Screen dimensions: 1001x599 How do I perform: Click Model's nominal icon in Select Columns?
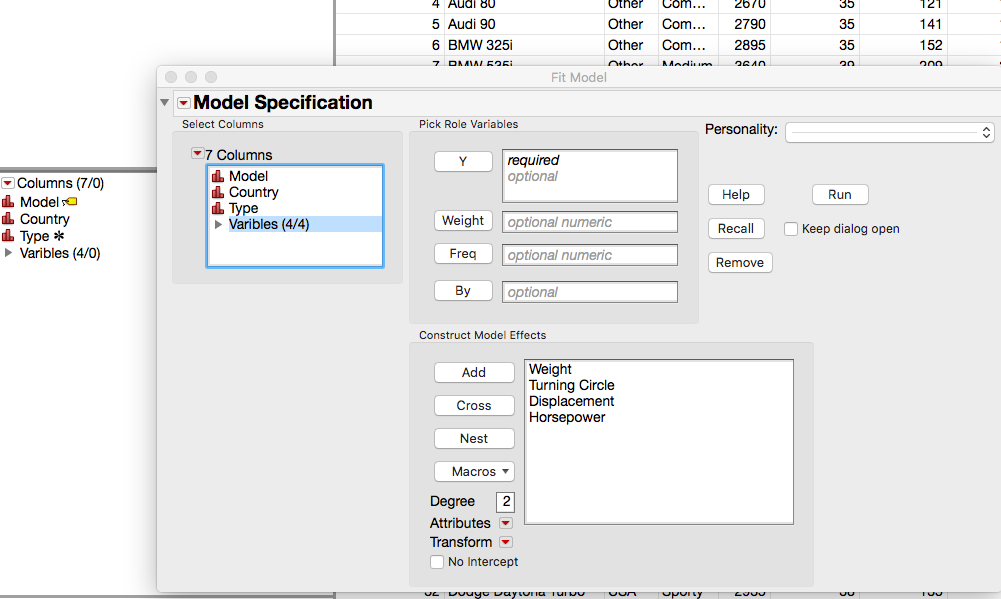218,177
